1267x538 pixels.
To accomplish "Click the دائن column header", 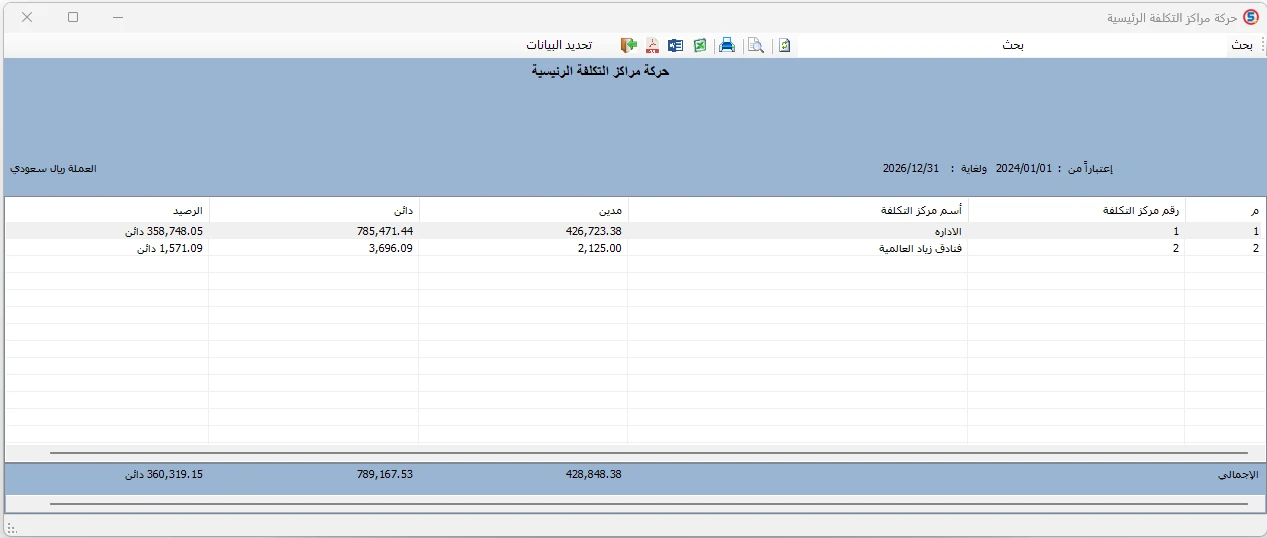I will tap(314, 210).
